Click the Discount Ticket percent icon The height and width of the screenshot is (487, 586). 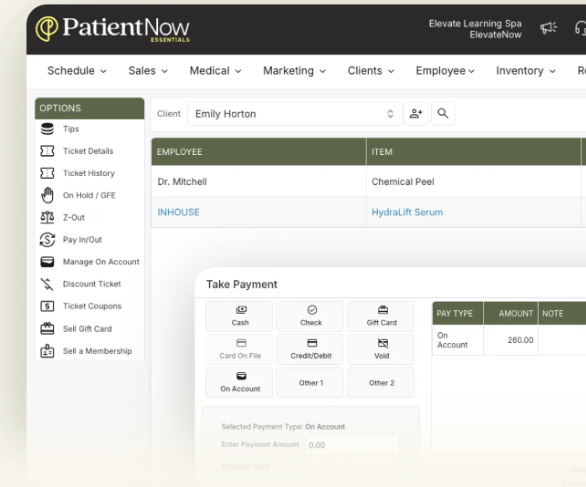tap(47, 284)
